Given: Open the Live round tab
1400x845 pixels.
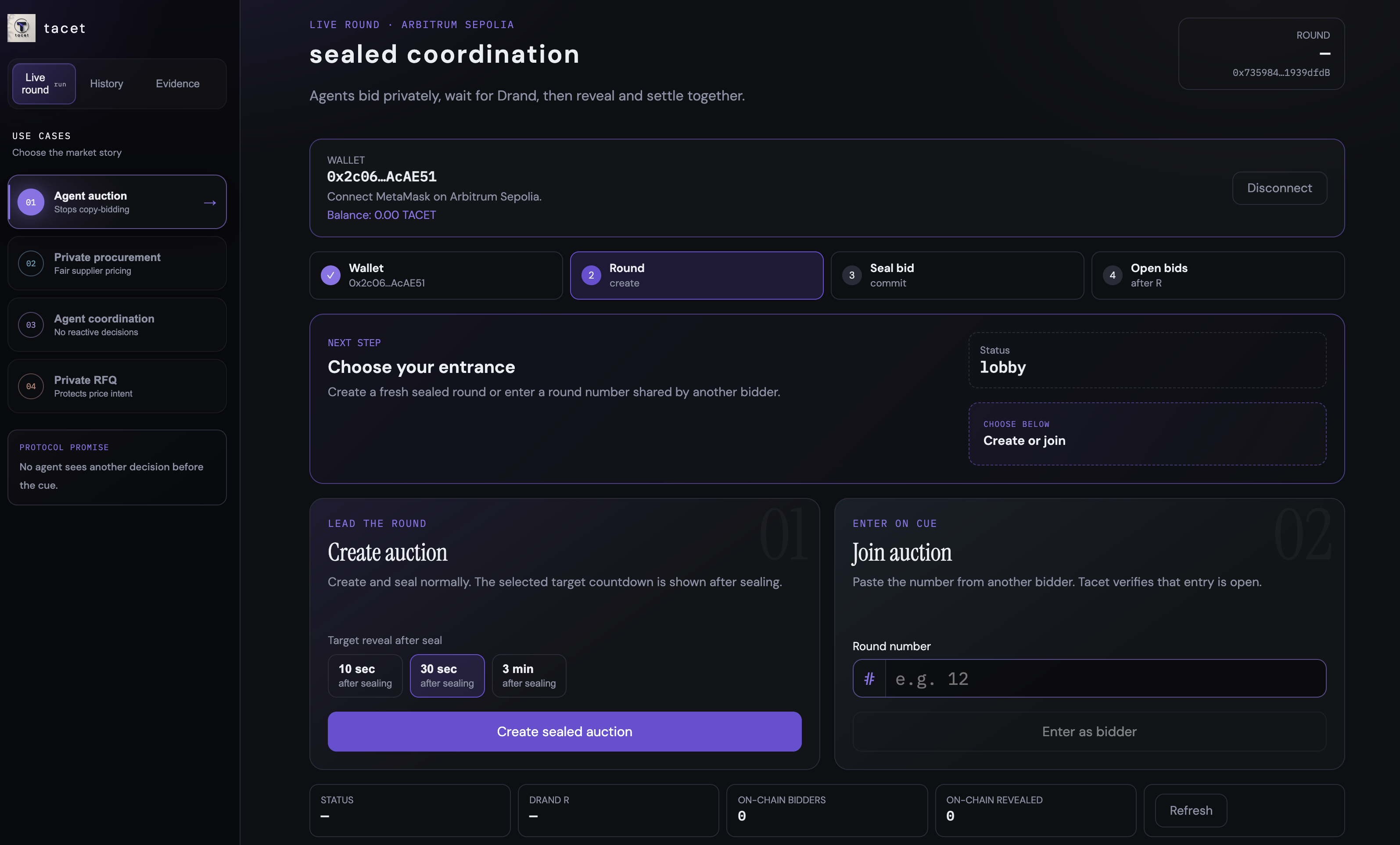Looking at the screenshot, I should click(x=44, y=83).
